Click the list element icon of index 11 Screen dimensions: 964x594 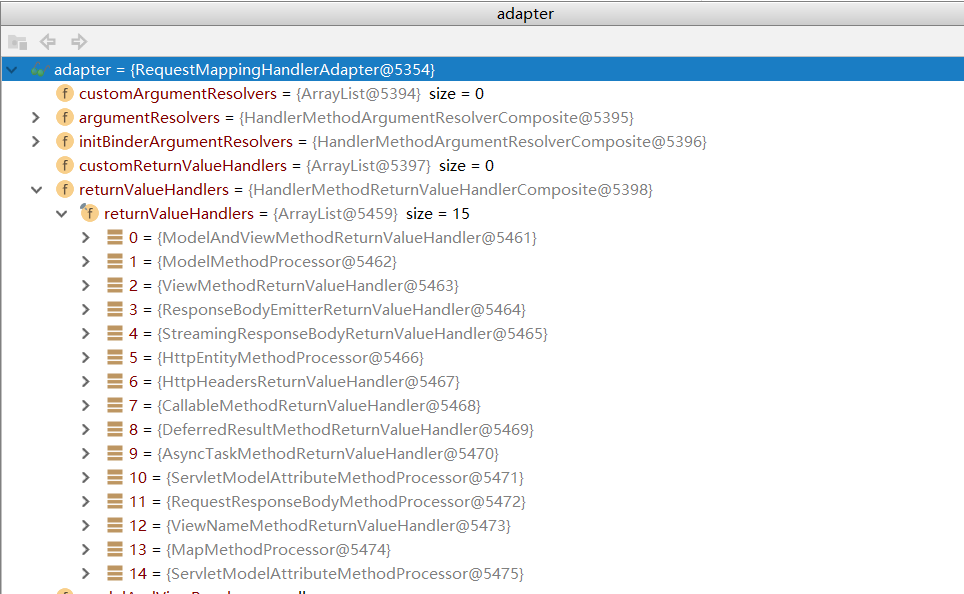click(115, 501)
